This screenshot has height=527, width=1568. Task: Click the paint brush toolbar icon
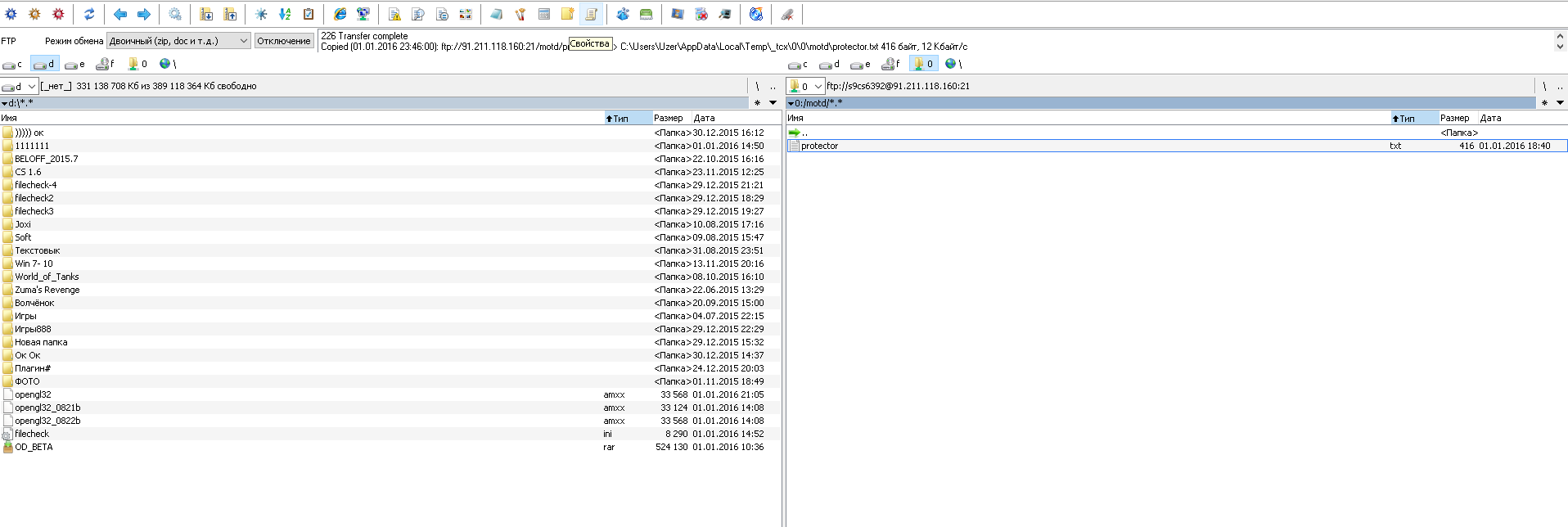(x=520, y=14)
